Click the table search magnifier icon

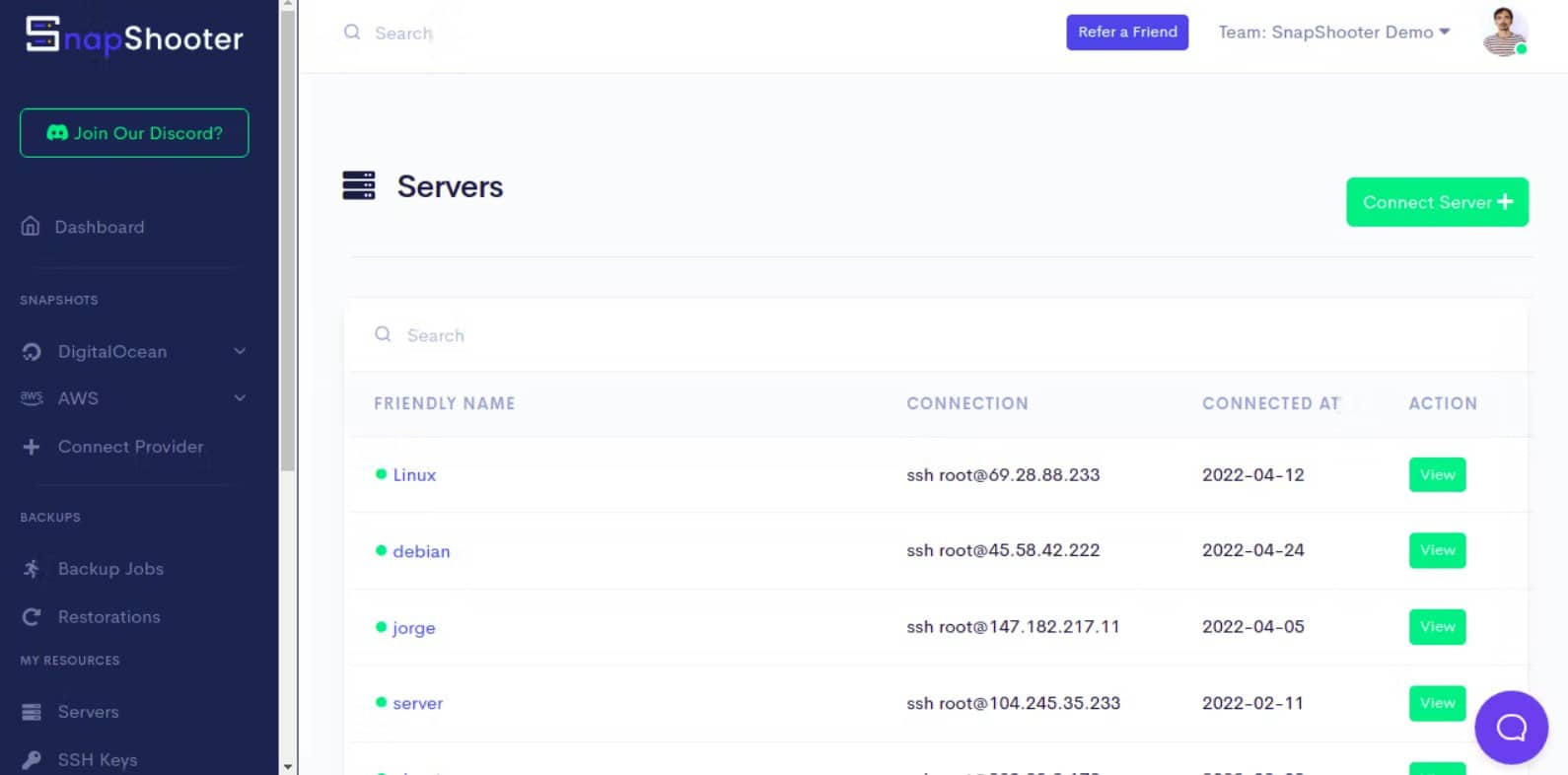[383, 334]
